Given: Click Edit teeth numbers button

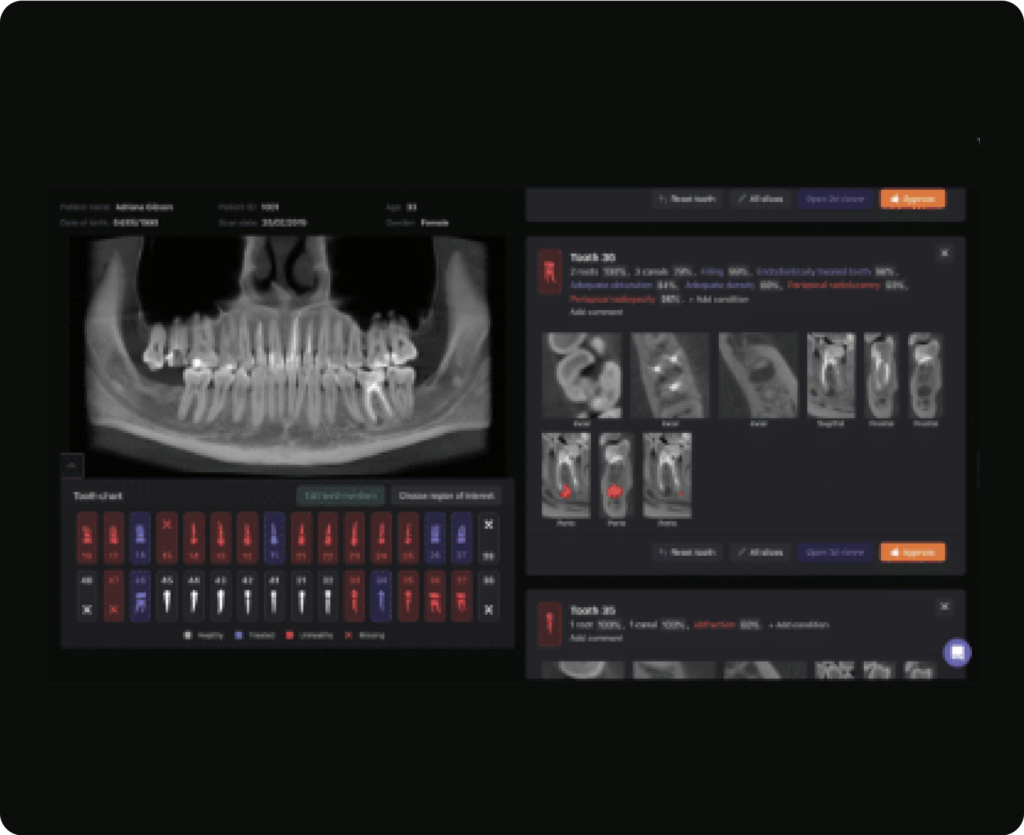Looking at the screenshot, I should (x=340, y=496).
